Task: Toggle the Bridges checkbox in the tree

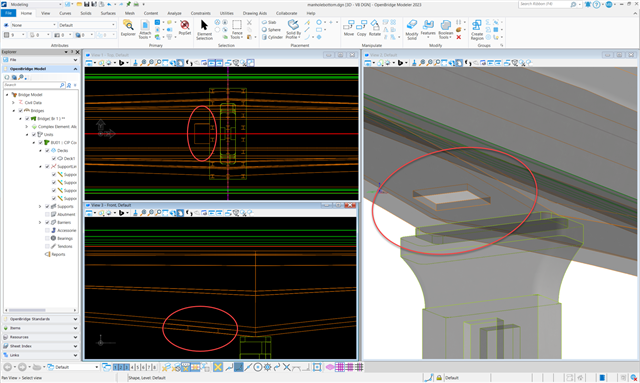Action: (x=20, y=110)
